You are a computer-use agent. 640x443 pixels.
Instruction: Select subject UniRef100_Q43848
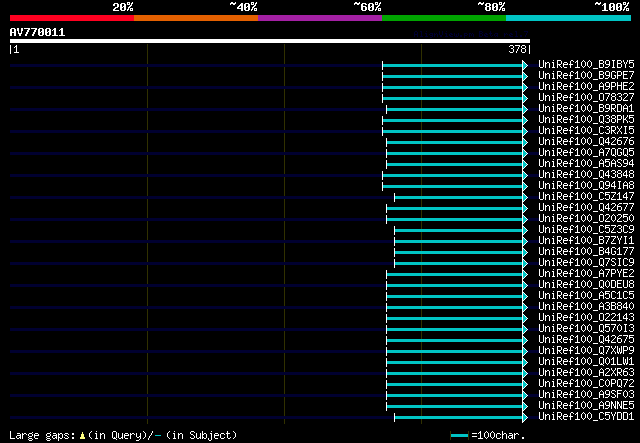[586, 174]
